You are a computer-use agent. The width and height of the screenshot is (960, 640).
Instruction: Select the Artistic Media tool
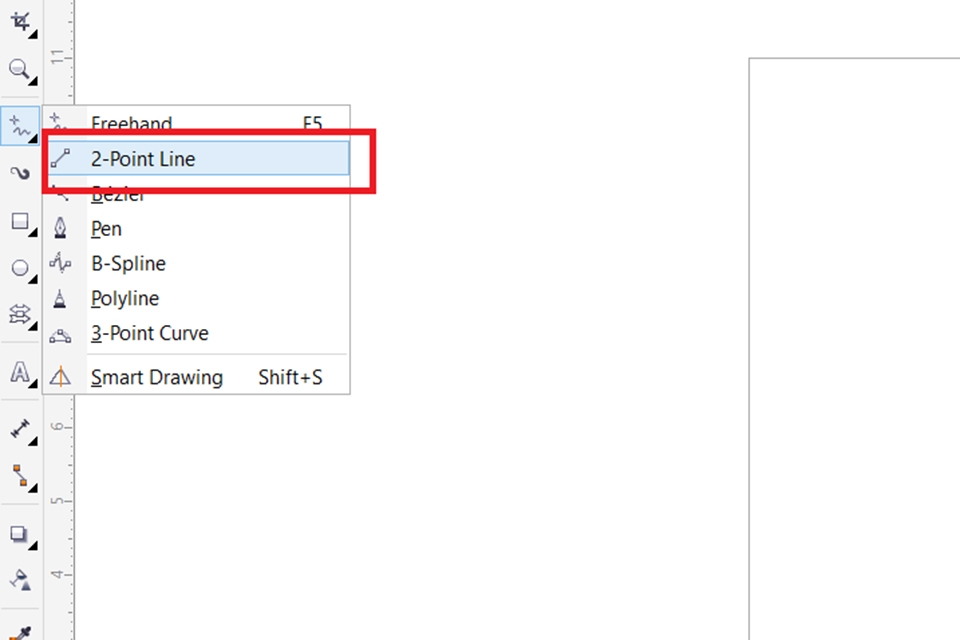pyautogui.click(x=19, y=173)
